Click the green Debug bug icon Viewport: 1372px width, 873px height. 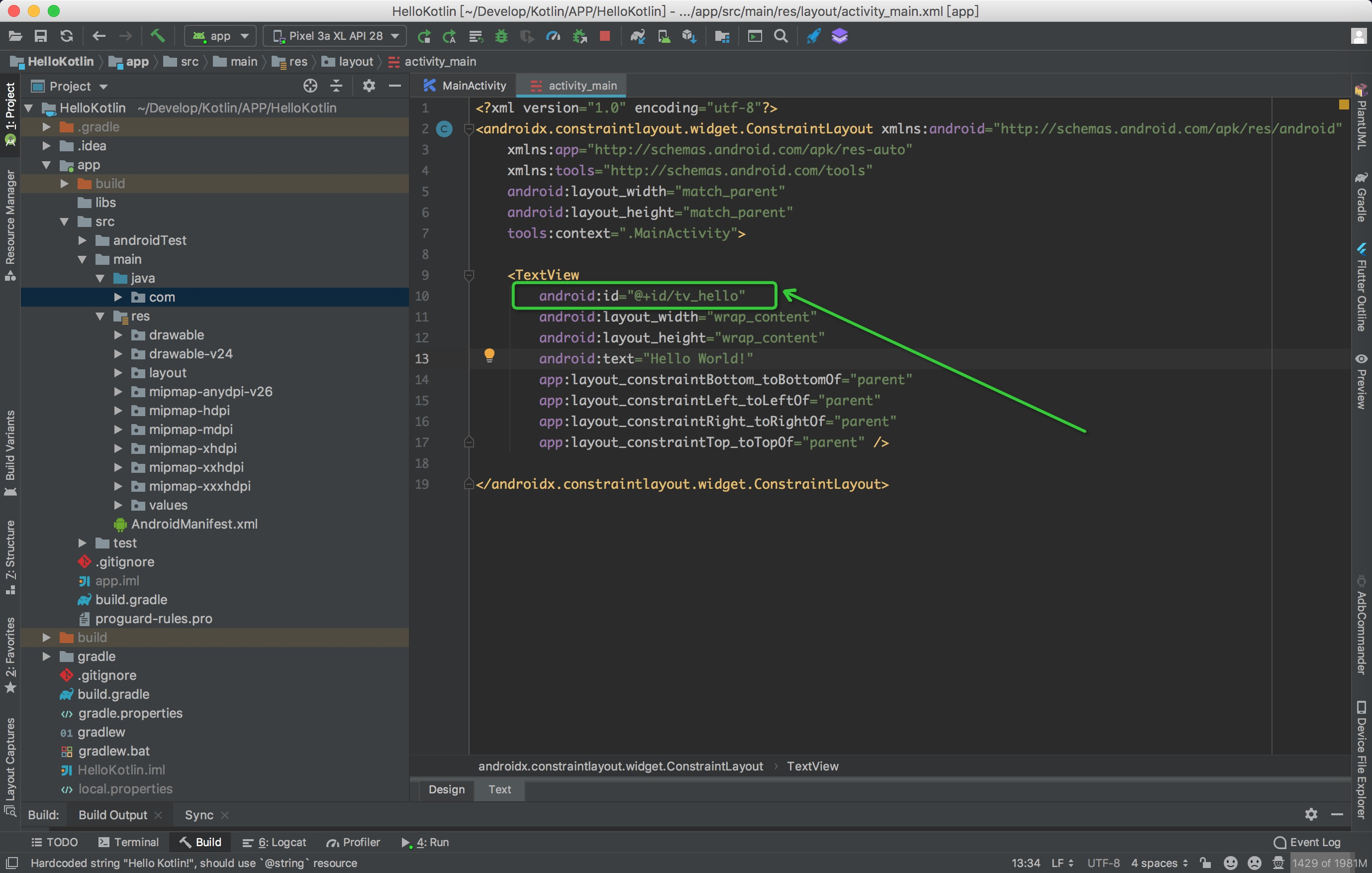coord(501,36)
